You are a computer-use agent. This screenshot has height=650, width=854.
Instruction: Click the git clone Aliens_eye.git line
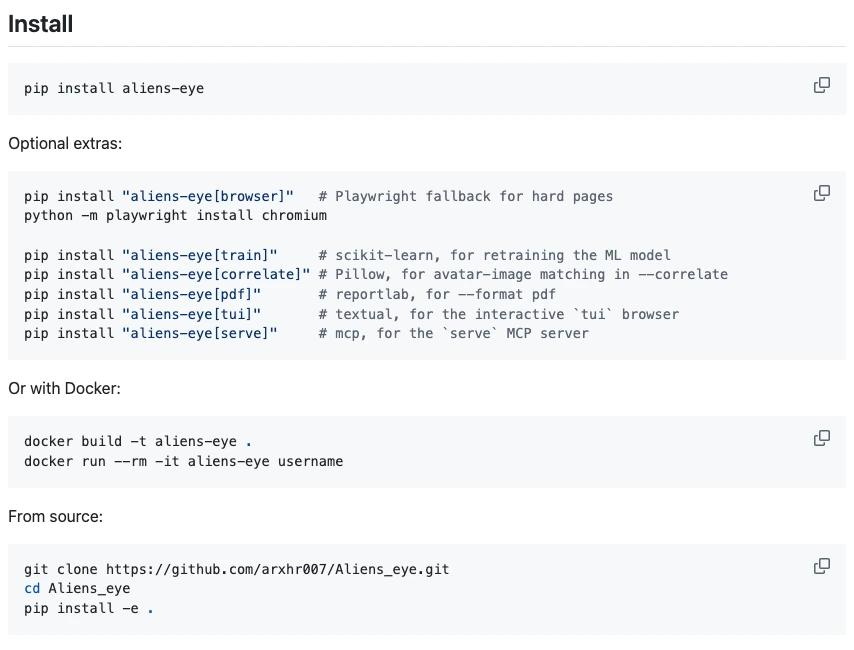(x=236, y=569)
